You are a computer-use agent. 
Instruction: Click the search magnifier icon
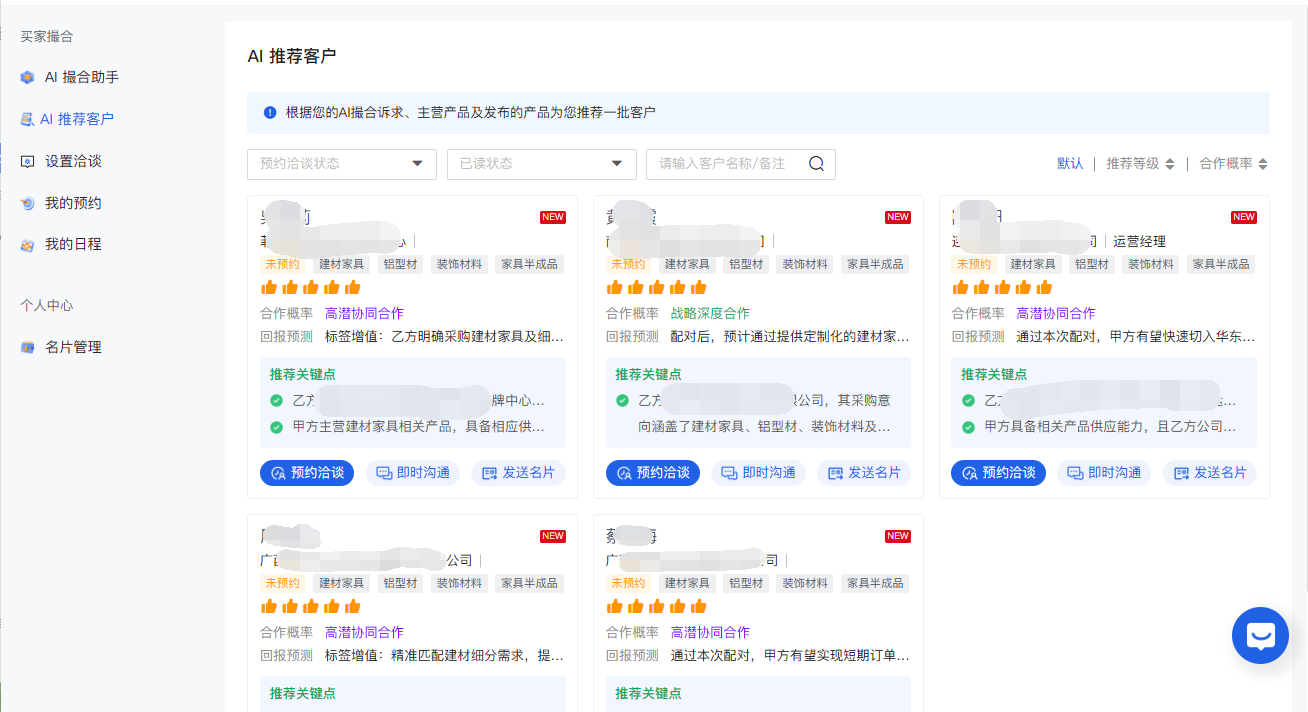click(816, 164)
